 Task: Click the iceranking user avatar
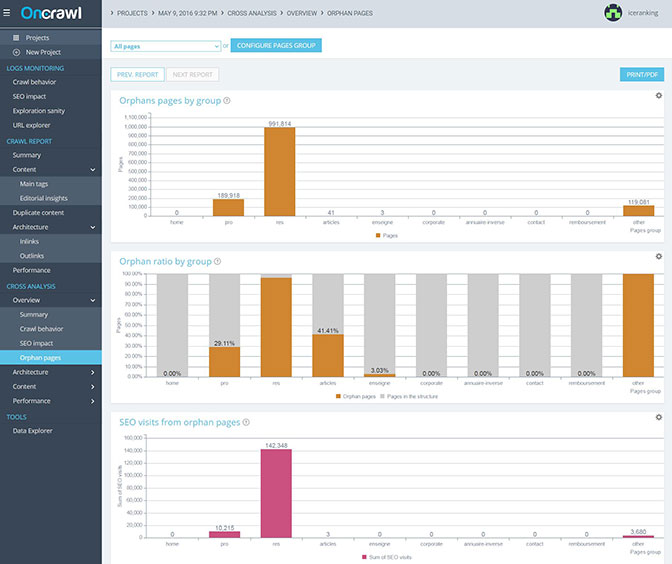613,13
